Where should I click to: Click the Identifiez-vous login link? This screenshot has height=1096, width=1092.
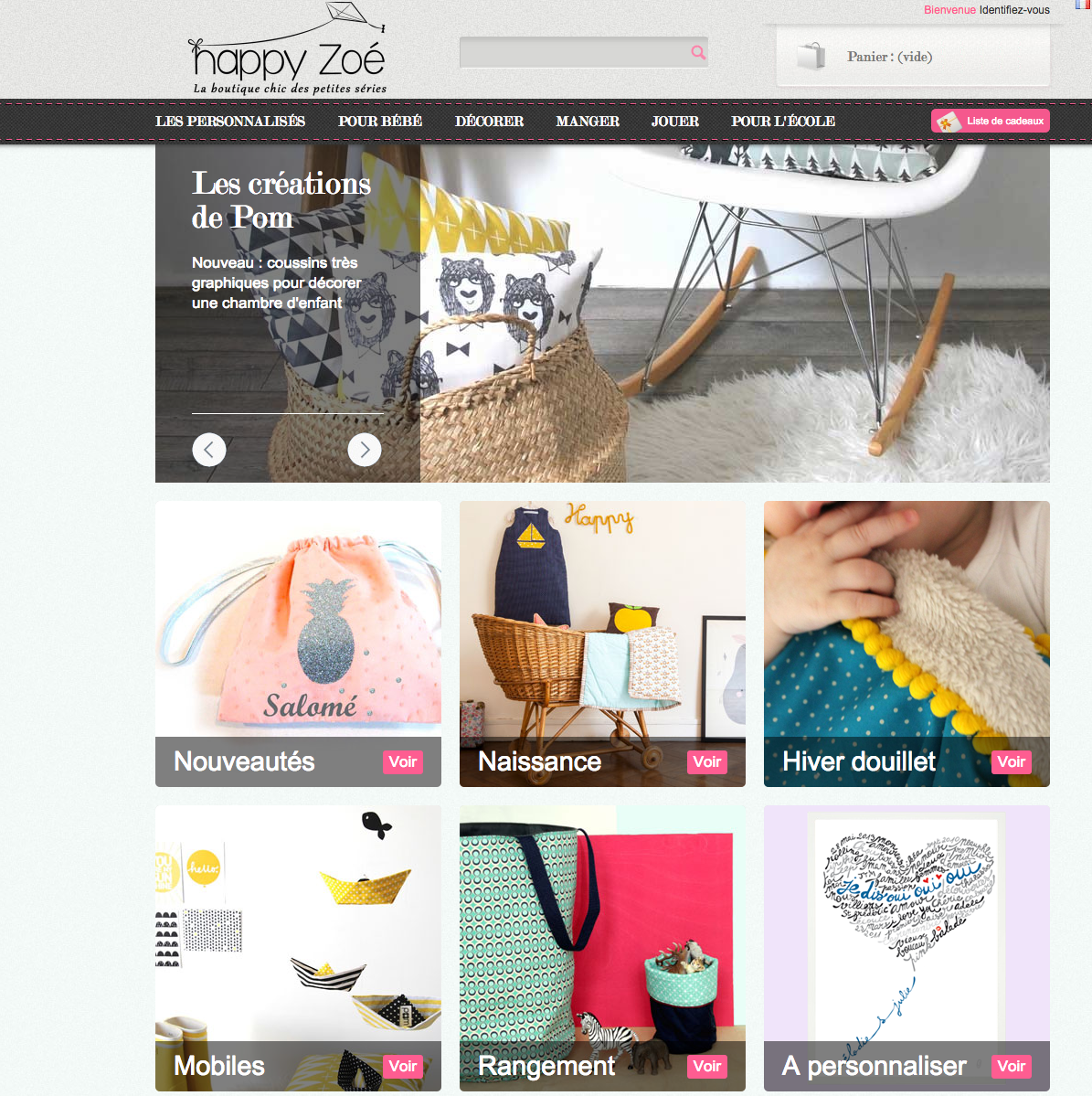[x=1014, y=10]
